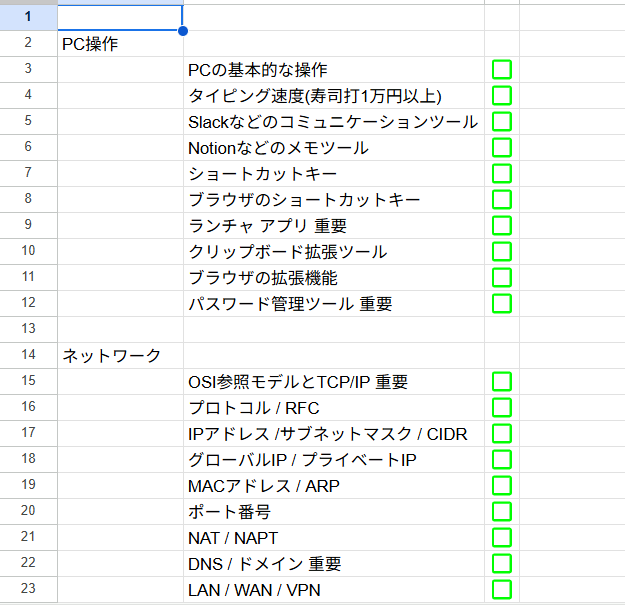This screenshot has height=605, width=625.
Task: Select the row 17 header
Action: click(28, 433)
